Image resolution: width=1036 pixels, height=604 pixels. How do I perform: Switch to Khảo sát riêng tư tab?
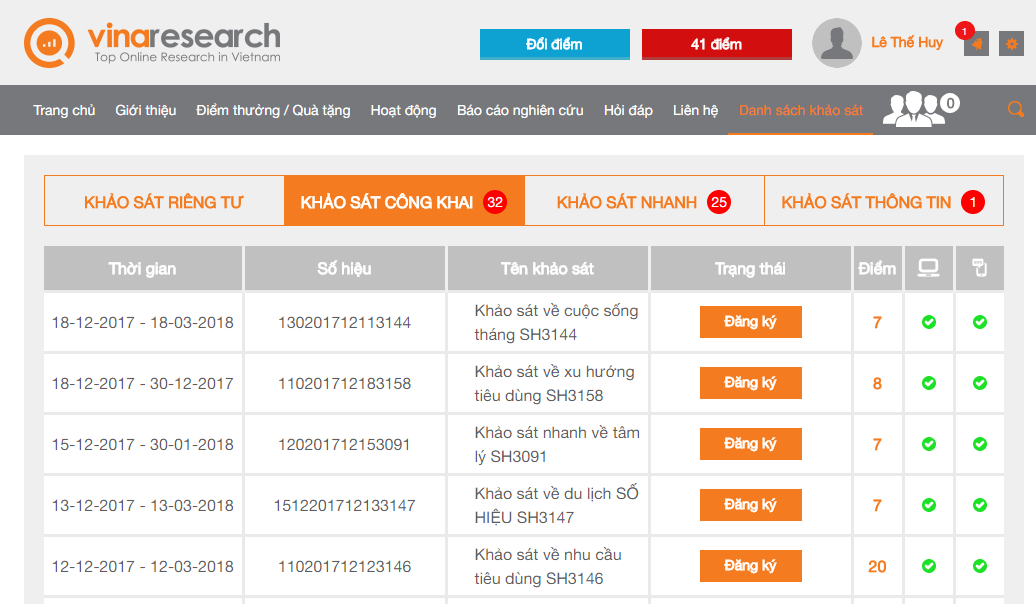[164, 202]
